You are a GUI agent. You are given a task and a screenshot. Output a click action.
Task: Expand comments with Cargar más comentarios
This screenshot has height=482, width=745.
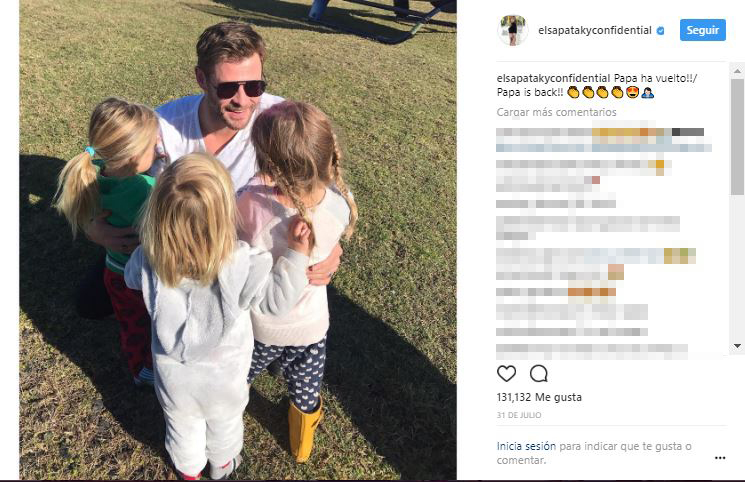point(556,112)
